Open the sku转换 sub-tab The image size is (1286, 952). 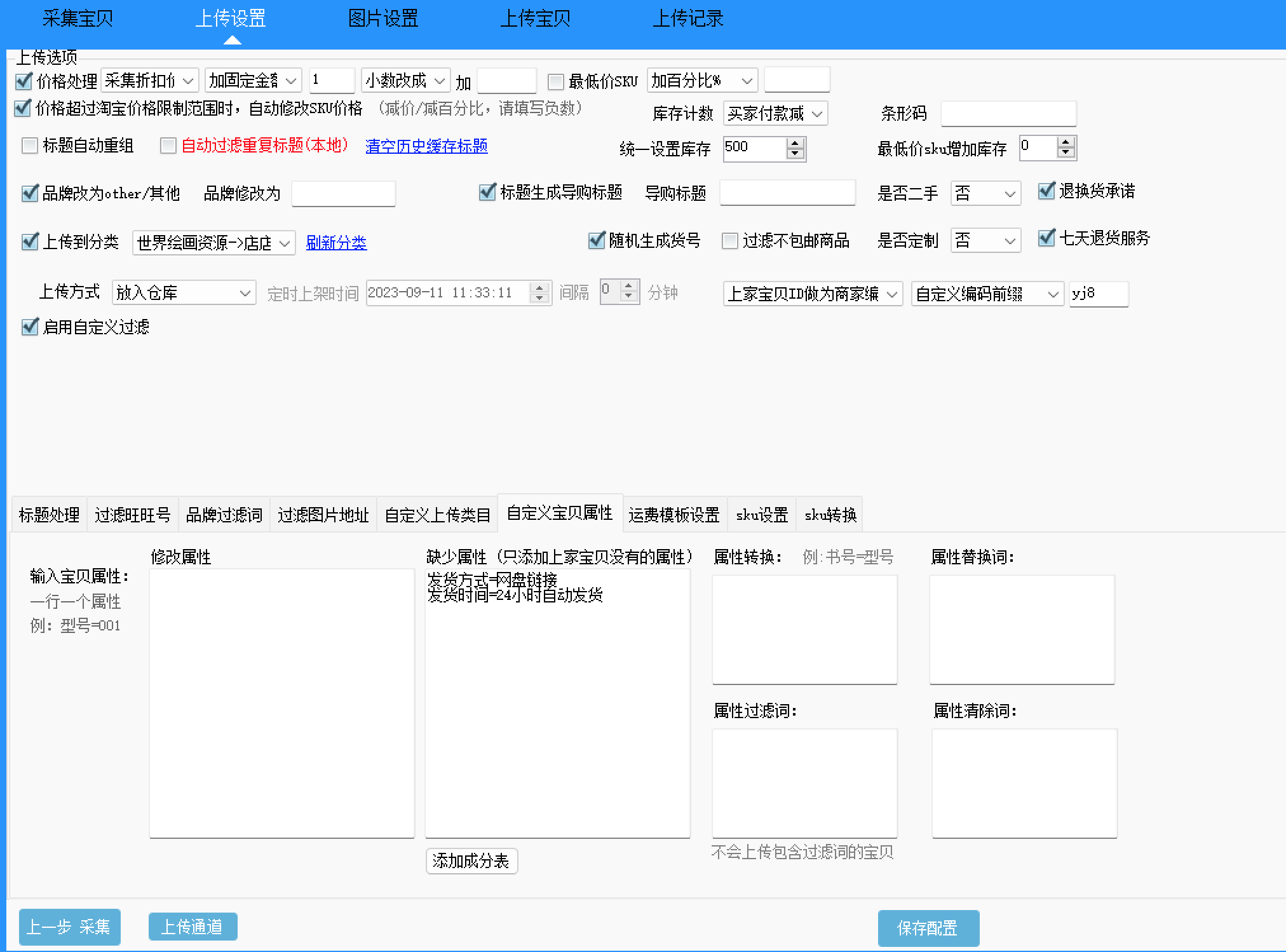tap(830, 515)
